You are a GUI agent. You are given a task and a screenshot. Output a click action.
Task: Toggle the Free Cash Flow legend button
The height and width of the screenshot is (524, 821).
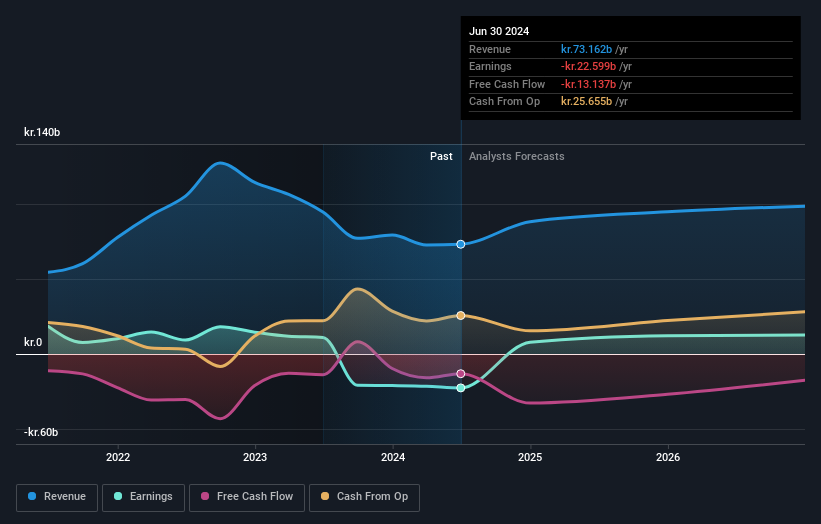(x=247, y=497)
